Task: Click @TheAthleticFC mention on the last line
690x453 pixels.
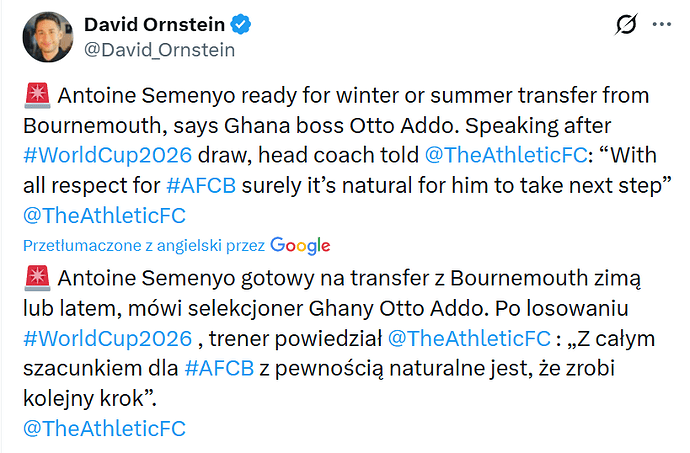Action: click(x=103, y=428)
